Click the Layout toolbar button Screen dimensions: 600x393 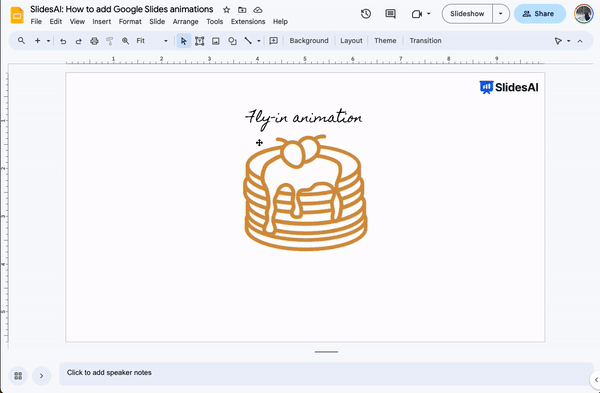351,41
